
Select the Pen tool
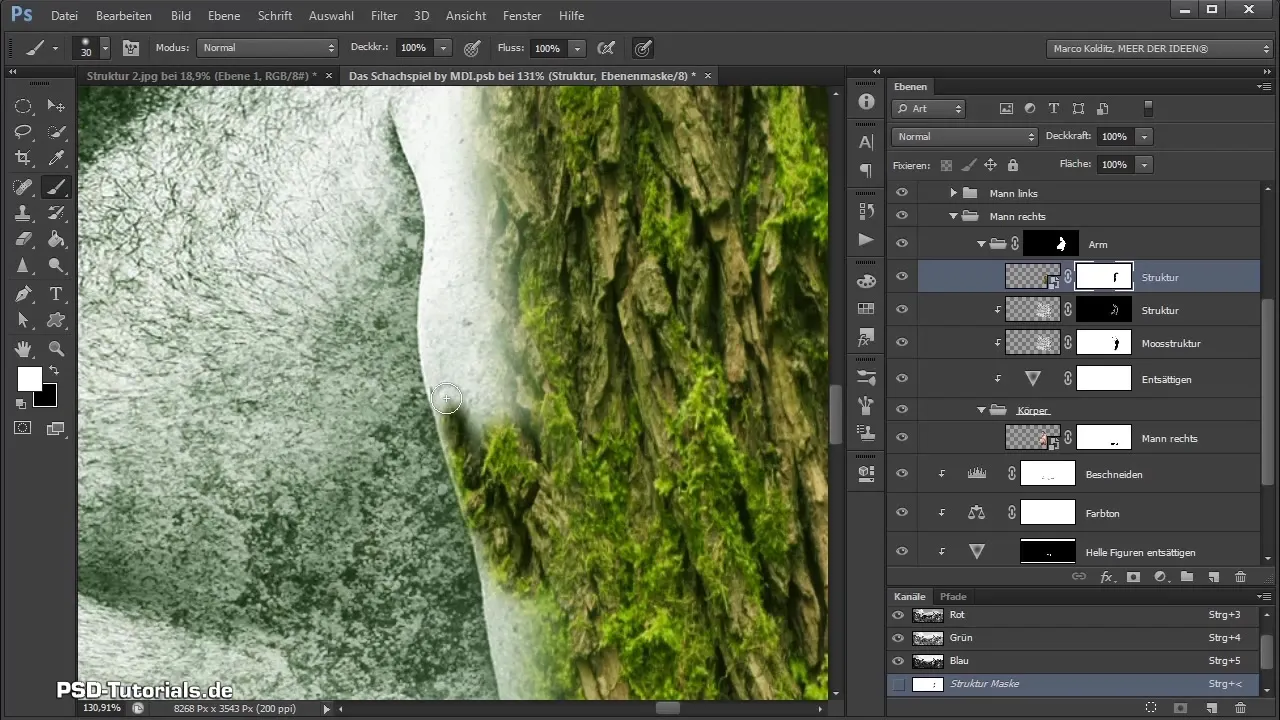(x=22, y=294)
